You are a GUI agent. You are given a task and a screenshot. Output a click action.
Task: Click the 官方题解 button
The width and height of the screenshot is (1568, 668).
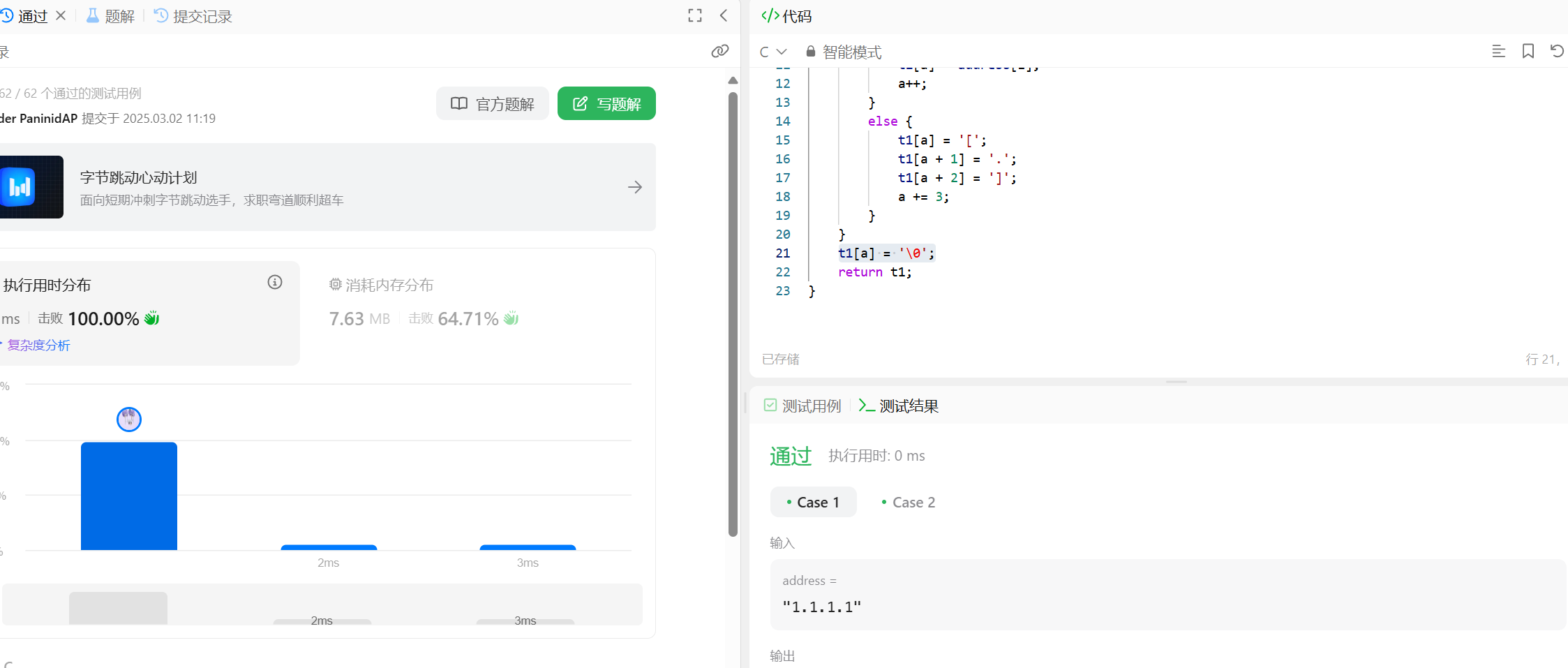(493, 104)
